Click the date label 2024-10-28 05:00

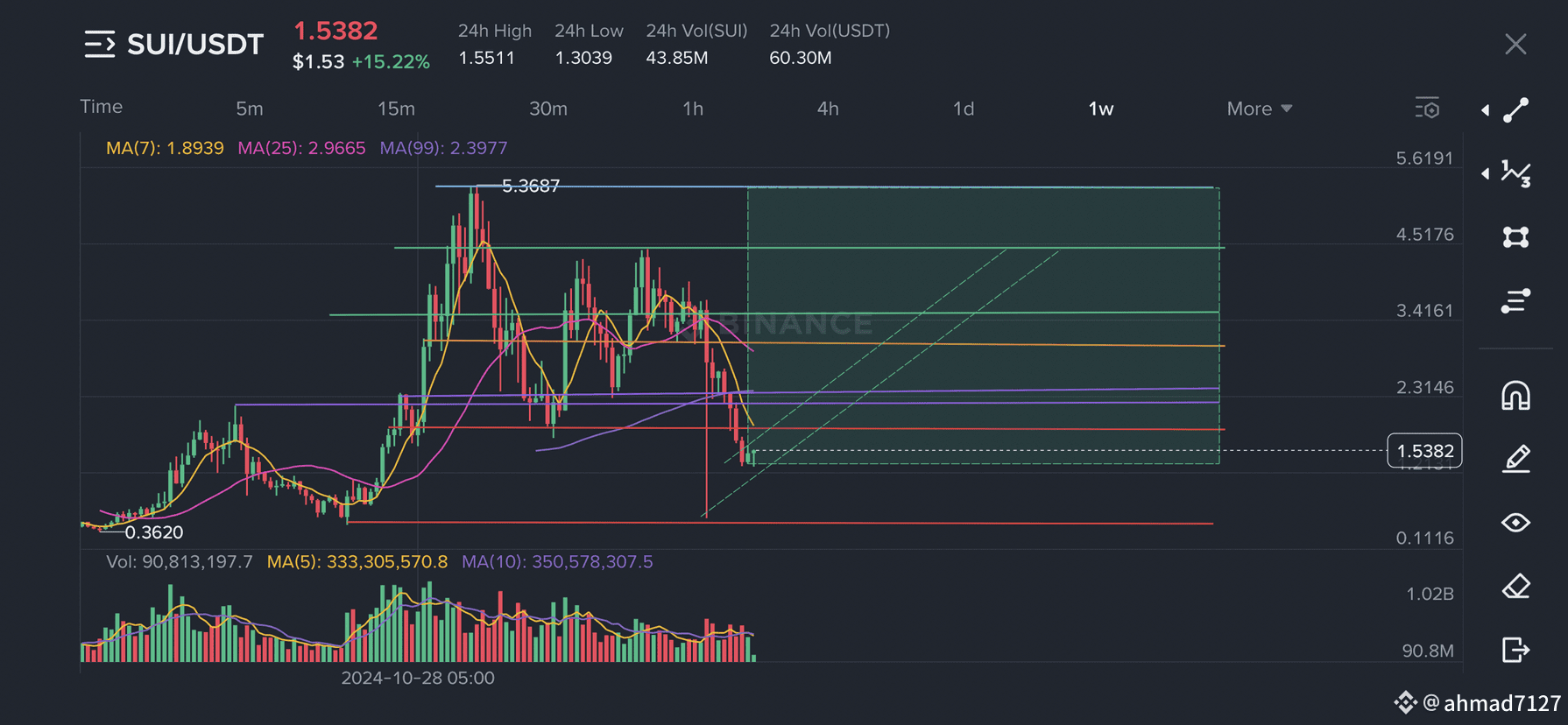418,678
